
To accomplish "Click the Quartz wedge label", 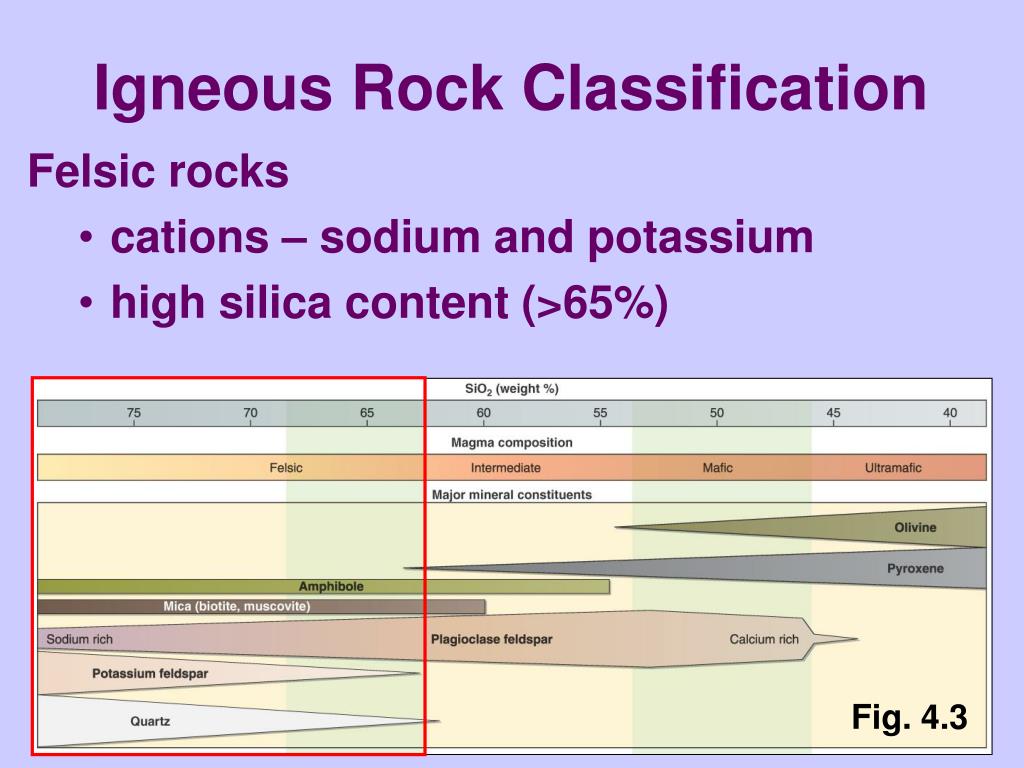I will click(150, 721).
